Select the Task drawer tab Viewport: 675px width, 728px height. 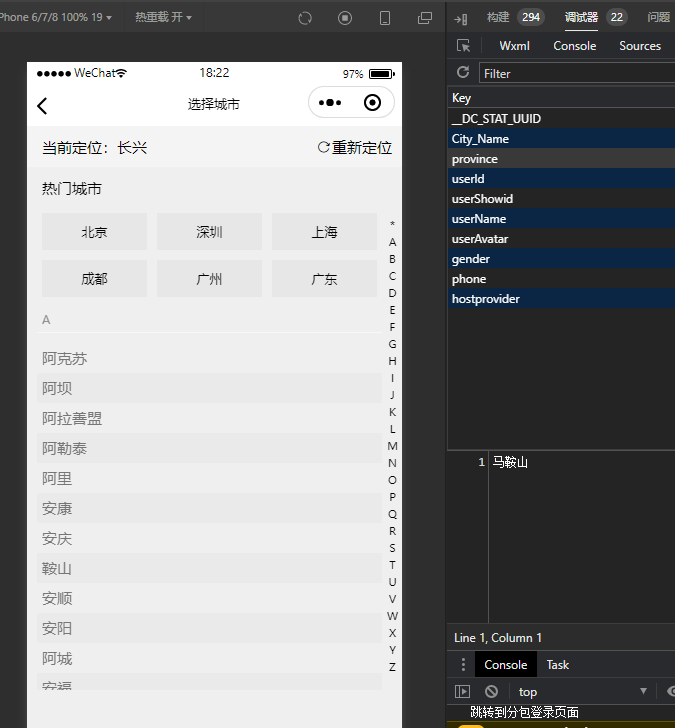(558, 664)
